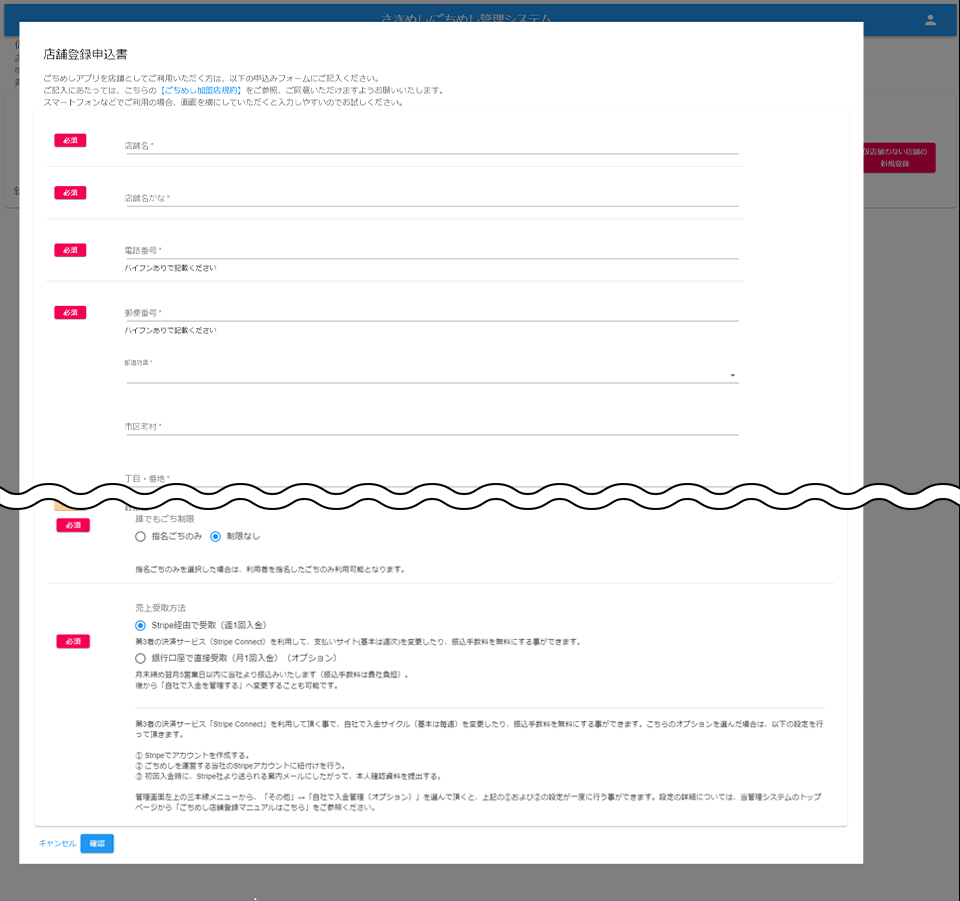Open the user account icon in header
Screen dimensions: 960x901
pos(930,20)
